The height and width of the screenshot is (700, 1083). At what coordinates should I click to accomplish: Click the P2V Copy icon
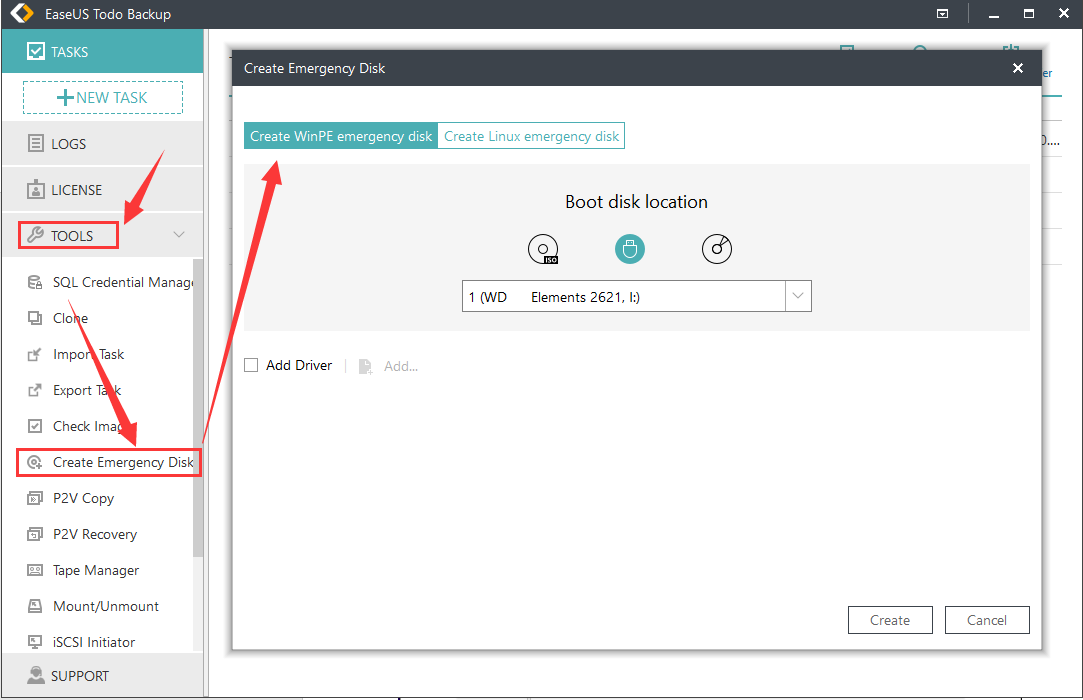point(35,498)
